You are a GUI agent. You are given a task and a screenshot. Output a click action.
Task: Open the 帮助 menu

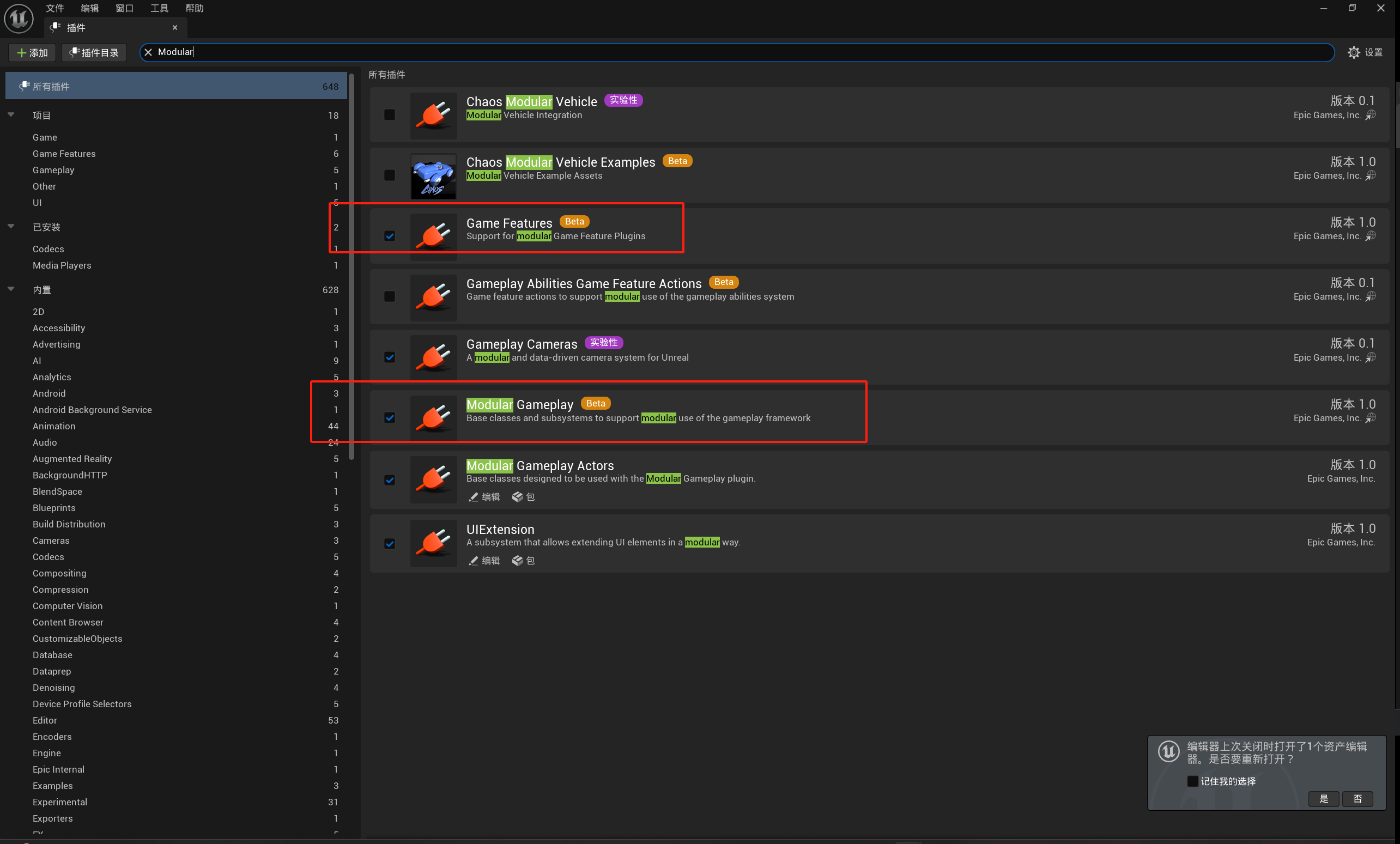pos(195,8)
